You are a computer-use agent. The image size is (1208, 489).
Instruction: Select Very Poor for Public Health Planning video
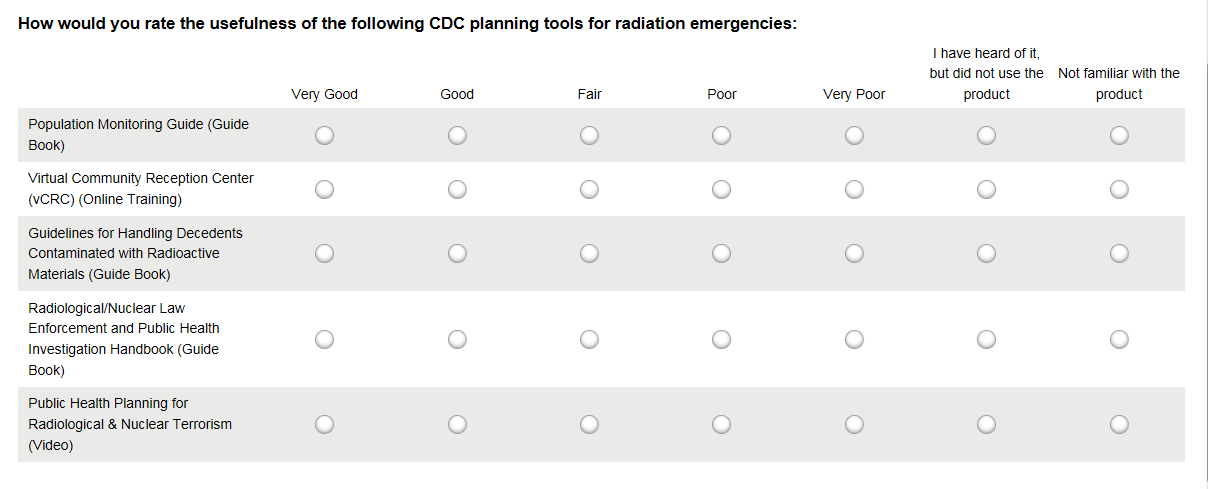pos(854,425)
